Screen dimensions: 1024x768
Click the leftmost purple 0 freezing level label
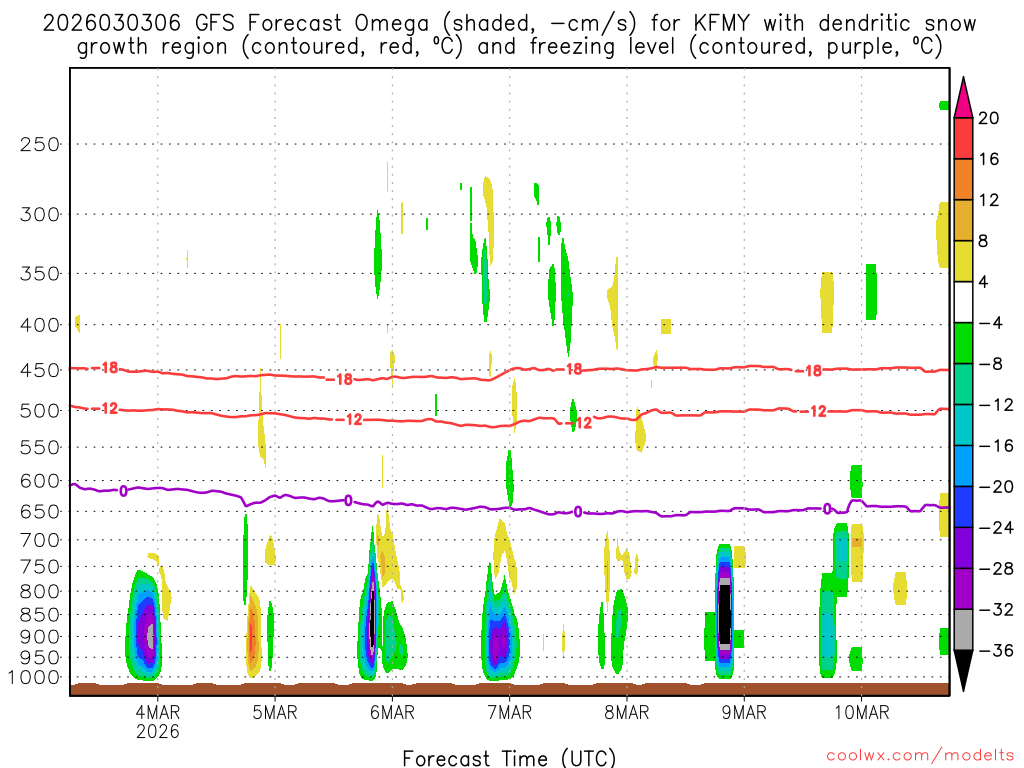point(123,490)
